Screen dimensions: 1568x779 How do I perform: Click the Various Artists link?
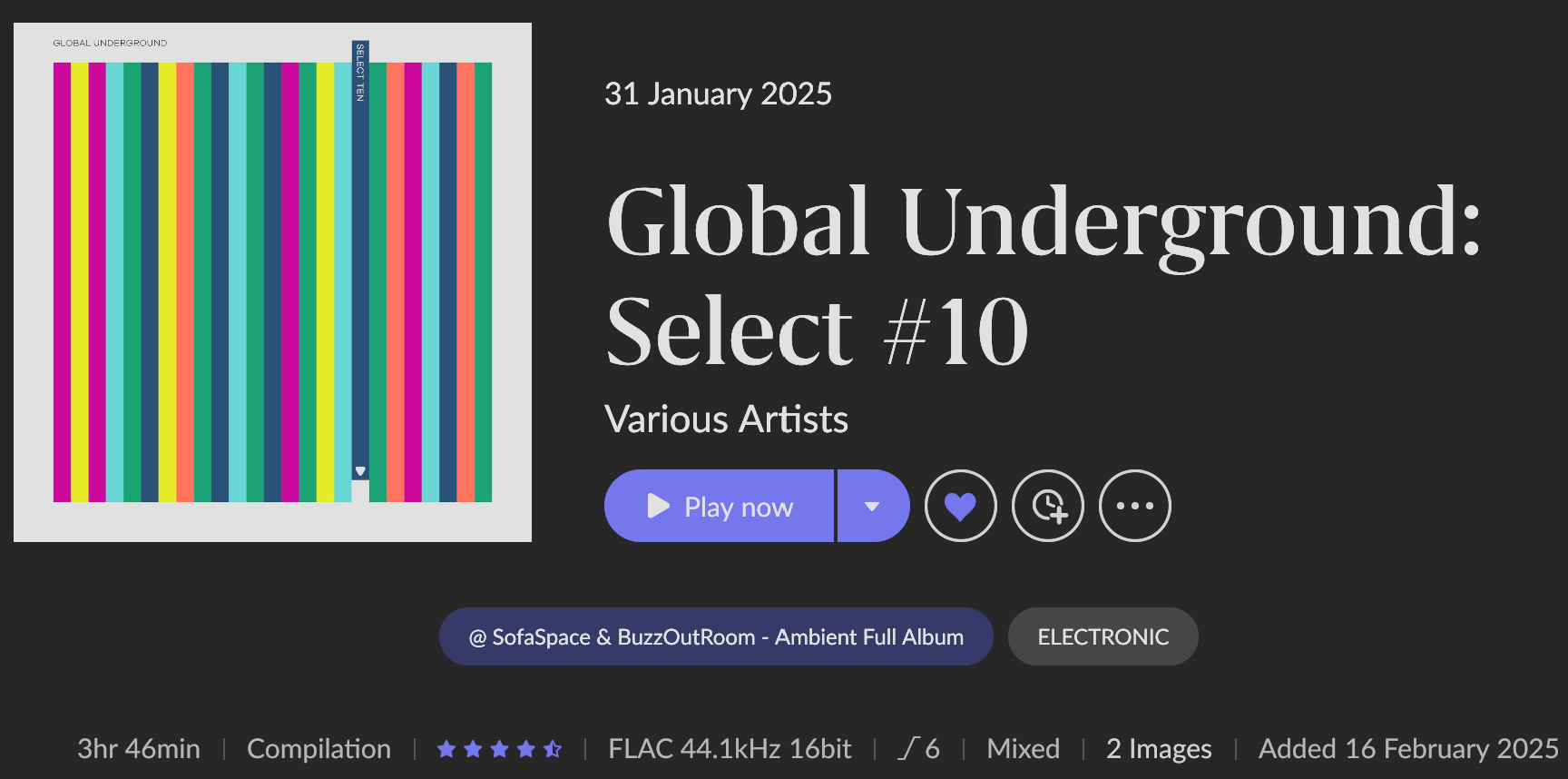click(726, 419)
